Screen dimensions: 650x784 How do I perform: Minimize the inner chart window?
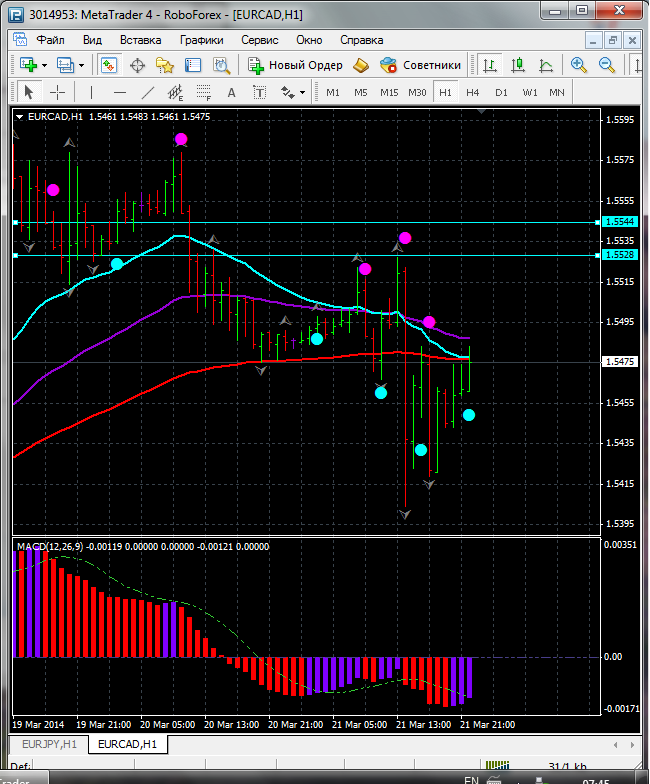593,40
